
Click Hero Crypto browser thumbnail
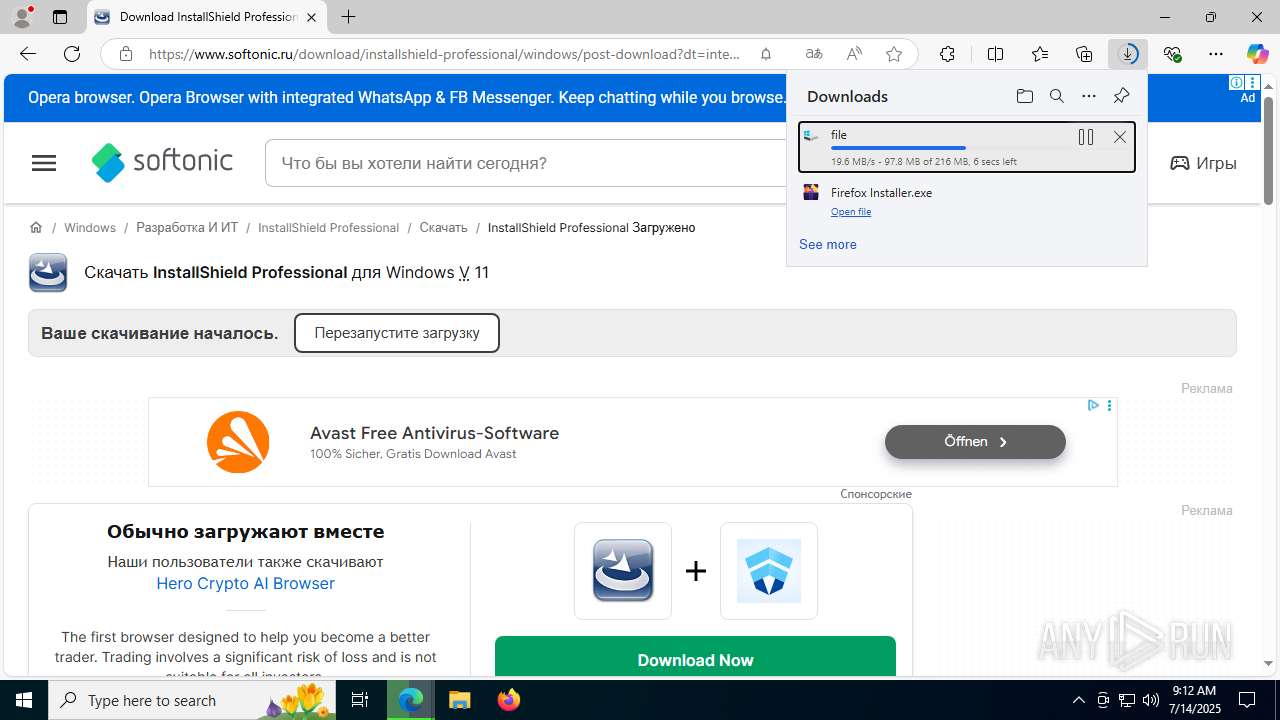tap(769, 570)
